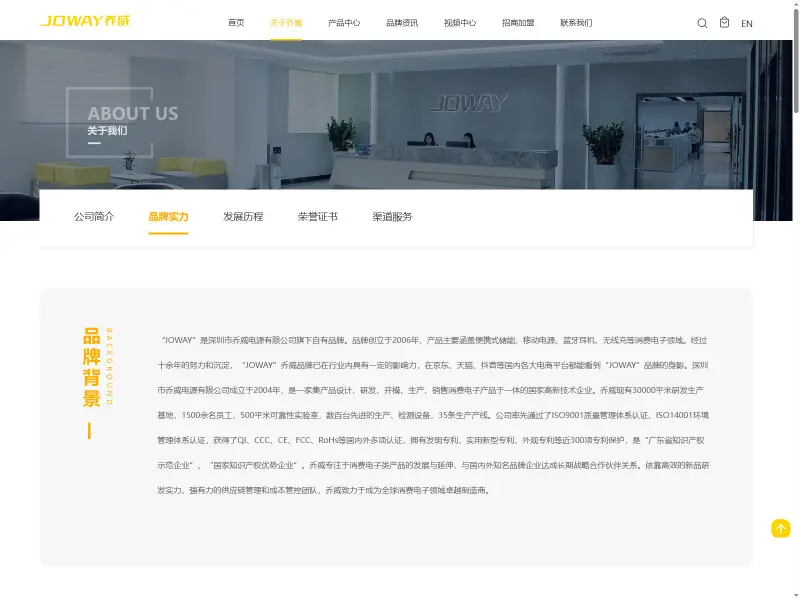Select 招商加盟 in top menu
The width and height of the screenshot is (800, 600).
pyautogui.click(x=518, y=22)
